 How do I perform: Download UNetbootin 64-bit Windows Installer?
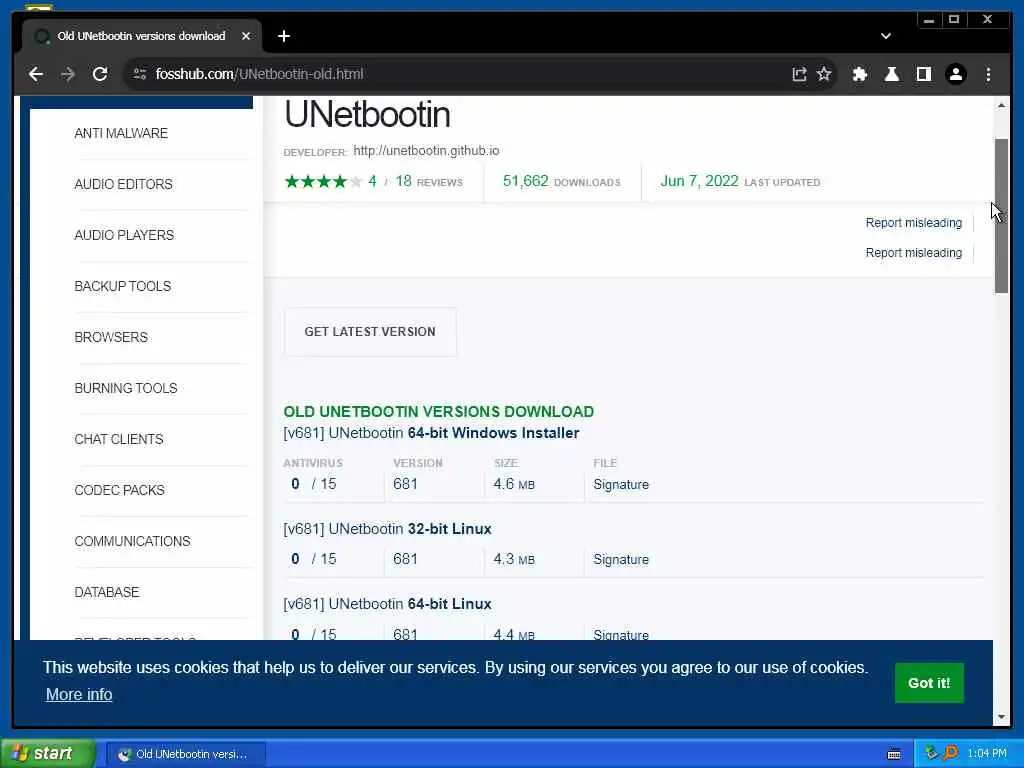coord(431,433)
